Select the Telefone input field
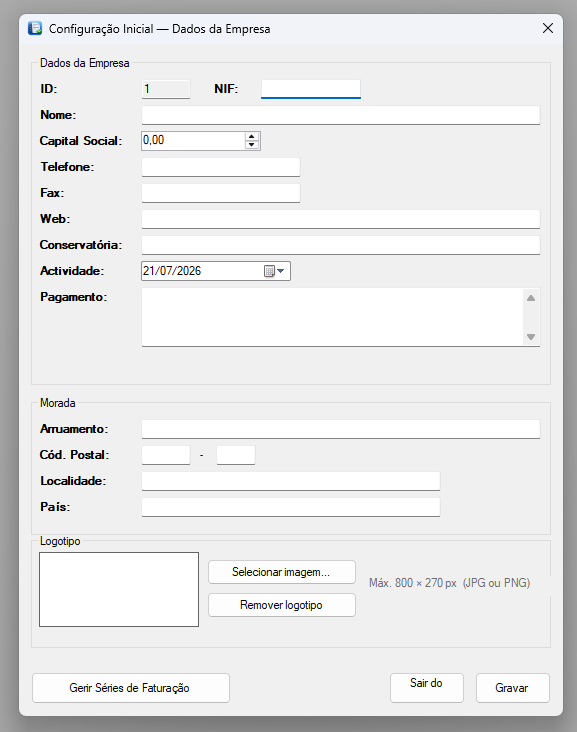Image resolution: width=577 pixels, height=732 pixels. 221,167
